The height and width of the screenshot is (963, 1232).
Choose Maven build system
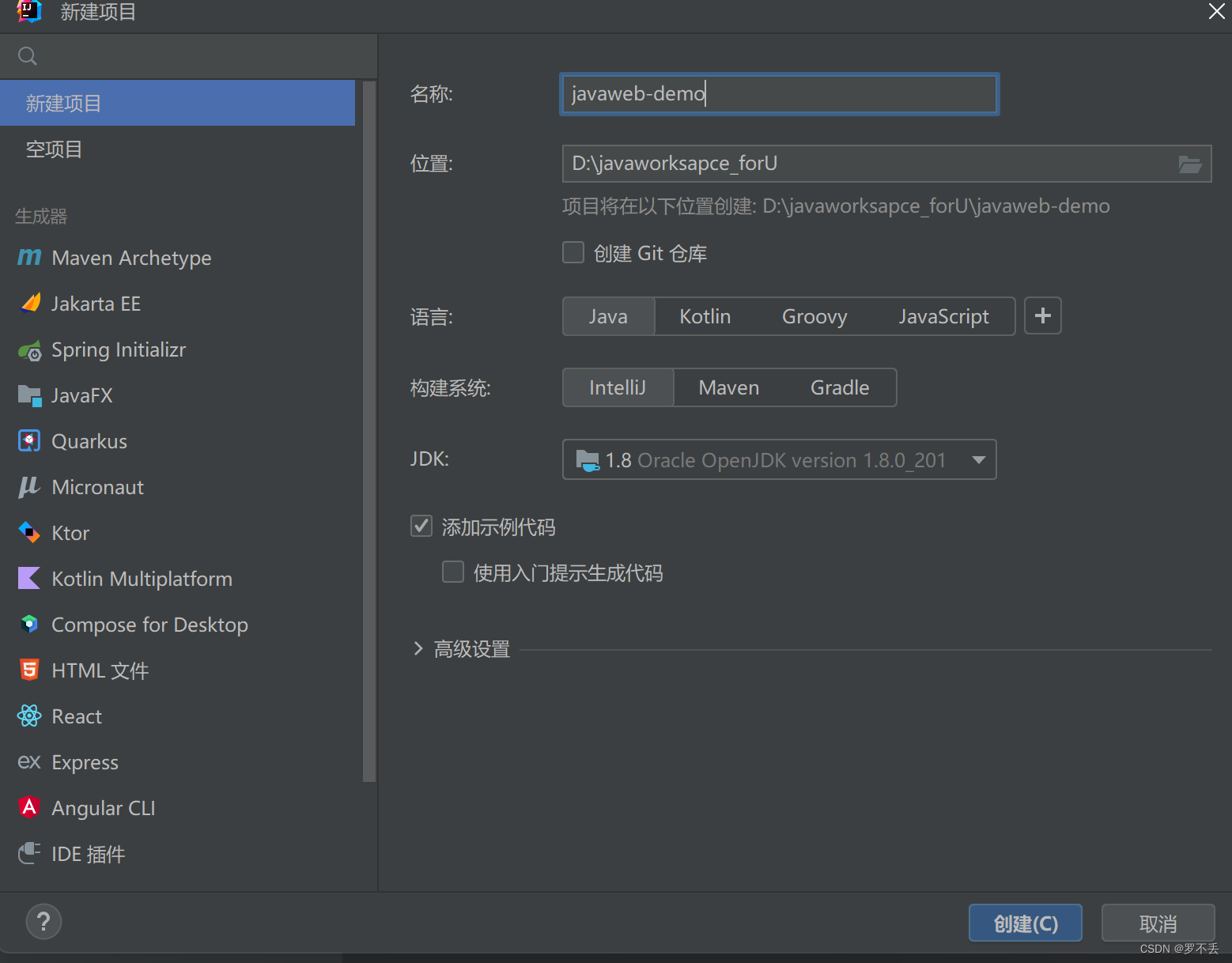point(728,387)
